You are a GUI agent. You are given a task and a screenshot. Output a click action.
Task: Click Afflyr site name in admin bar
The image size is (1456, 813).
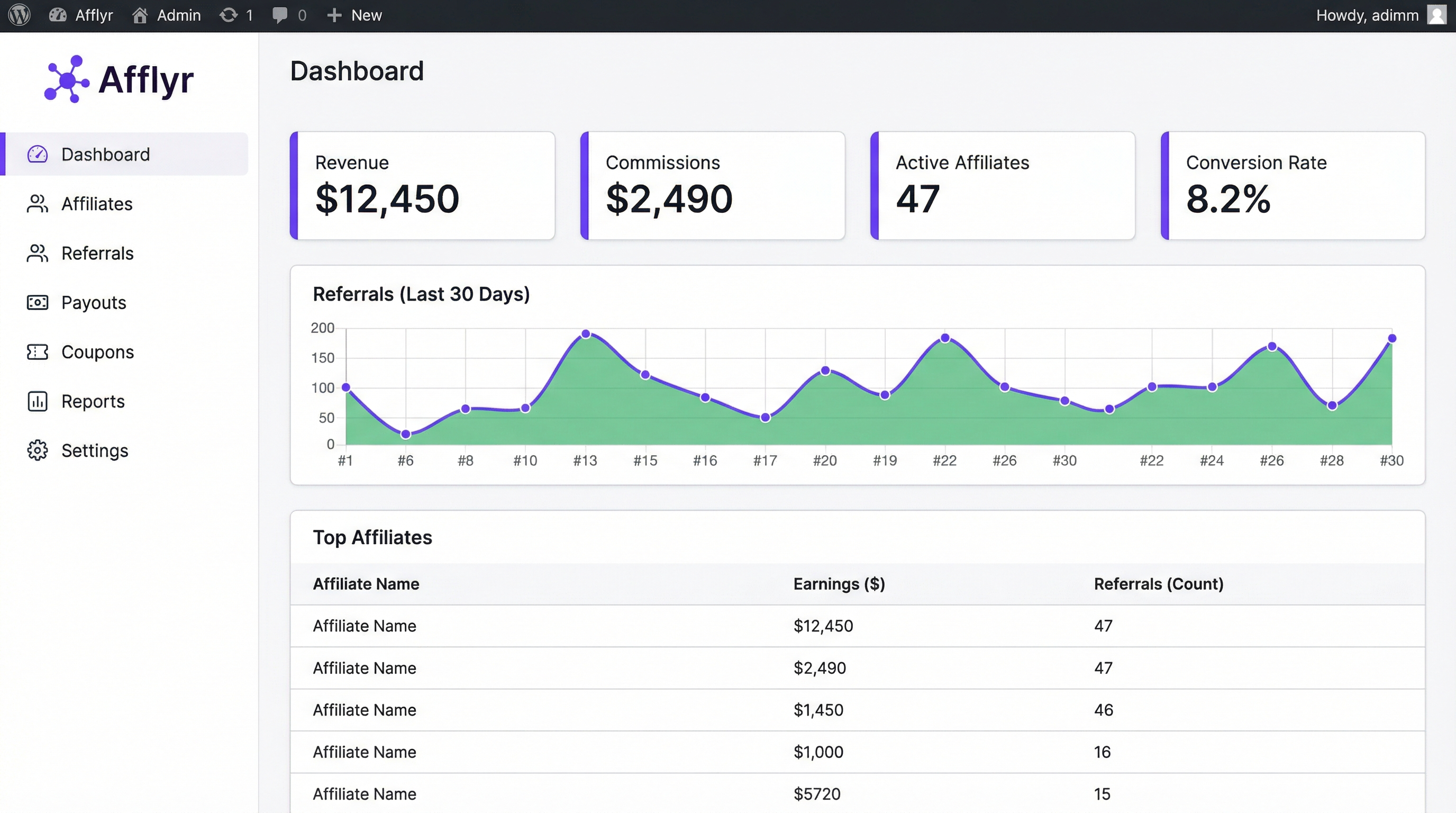94,15
